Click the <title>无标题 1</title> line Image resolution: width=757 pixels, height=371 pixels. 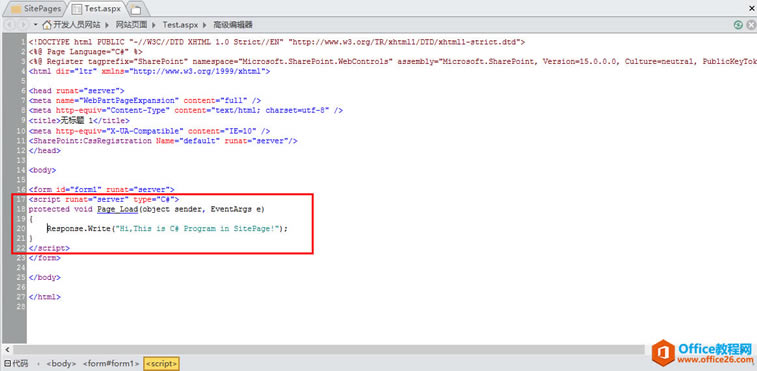click(79, 120)
